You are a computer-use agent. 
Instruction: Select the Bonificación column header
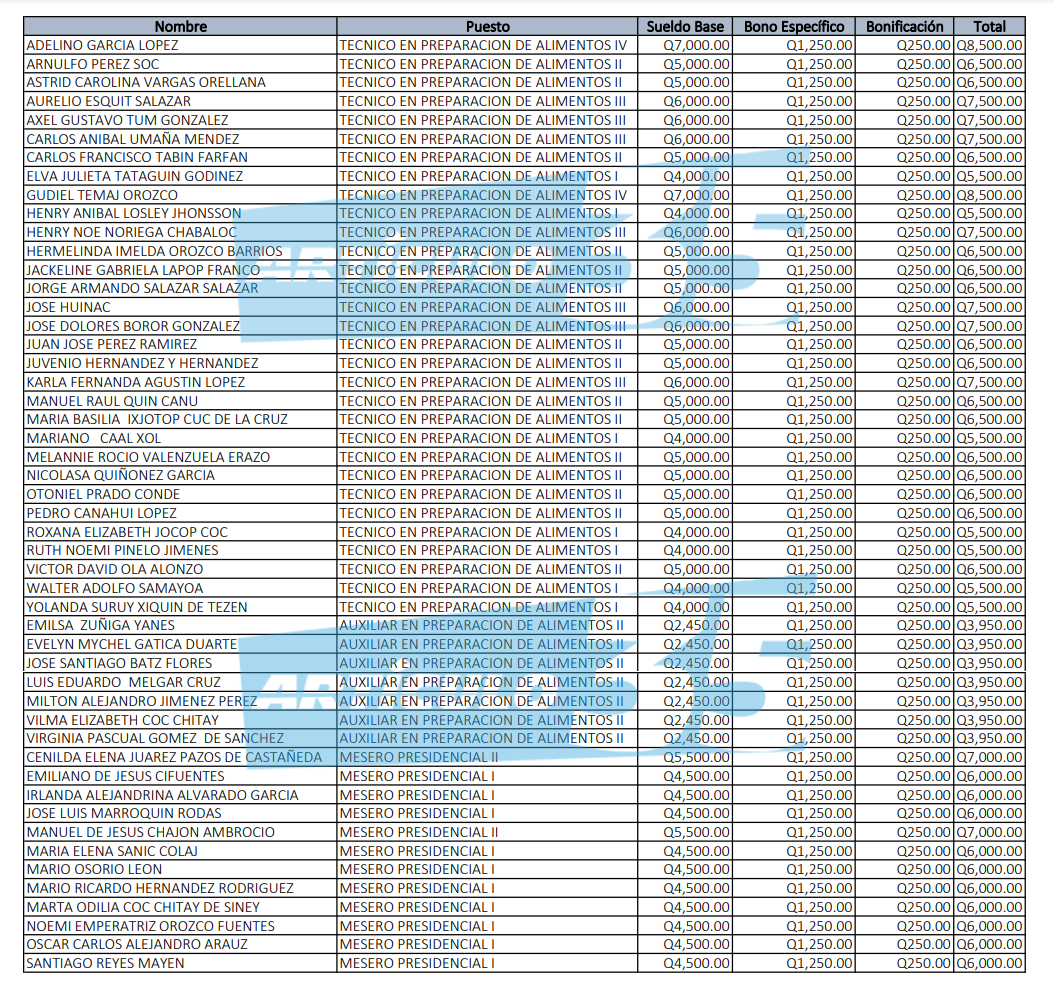point(904,27)
